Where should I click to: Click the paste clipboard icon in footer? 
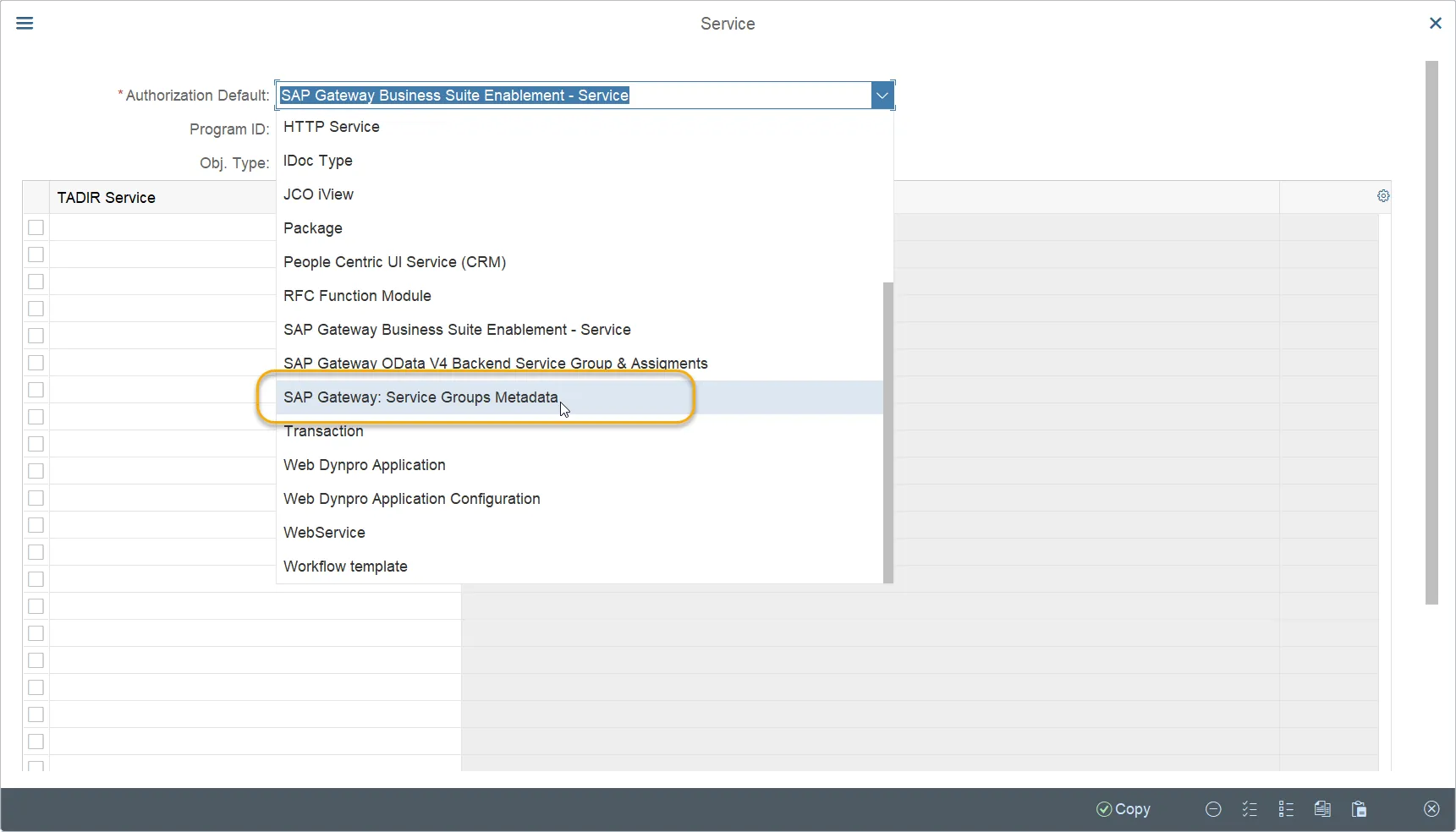1359,809
